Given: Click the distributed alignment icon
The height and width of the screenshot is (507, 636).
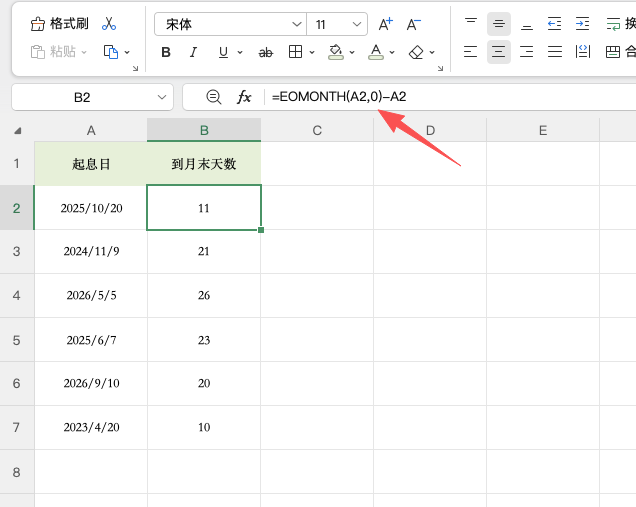Looking at the screenshot, I should [582, 52].
